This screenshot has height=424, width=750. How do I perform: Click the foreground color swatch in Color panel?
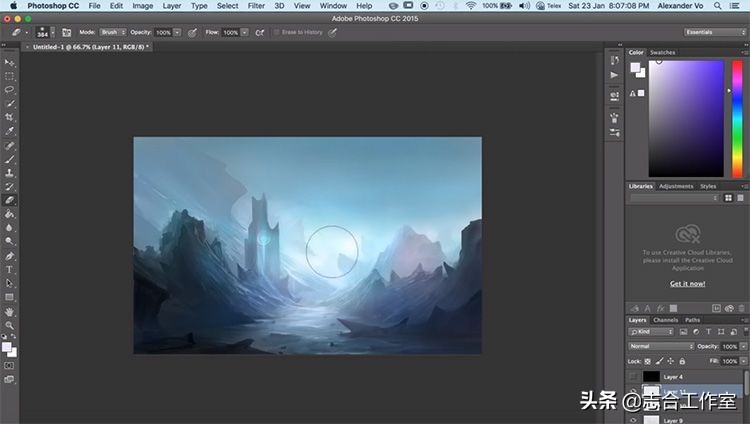(x=635, y=68)
